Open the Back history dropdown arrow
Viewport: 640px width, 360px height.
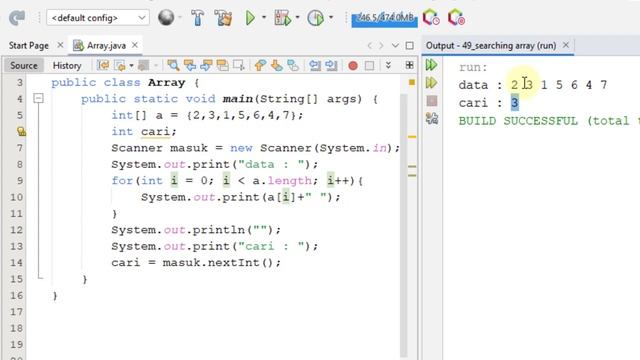[131, 65]
